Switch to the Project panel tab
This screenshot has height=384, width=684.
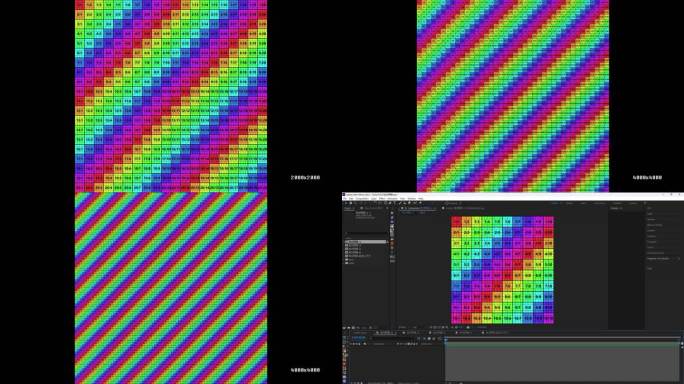pos(348,208)
